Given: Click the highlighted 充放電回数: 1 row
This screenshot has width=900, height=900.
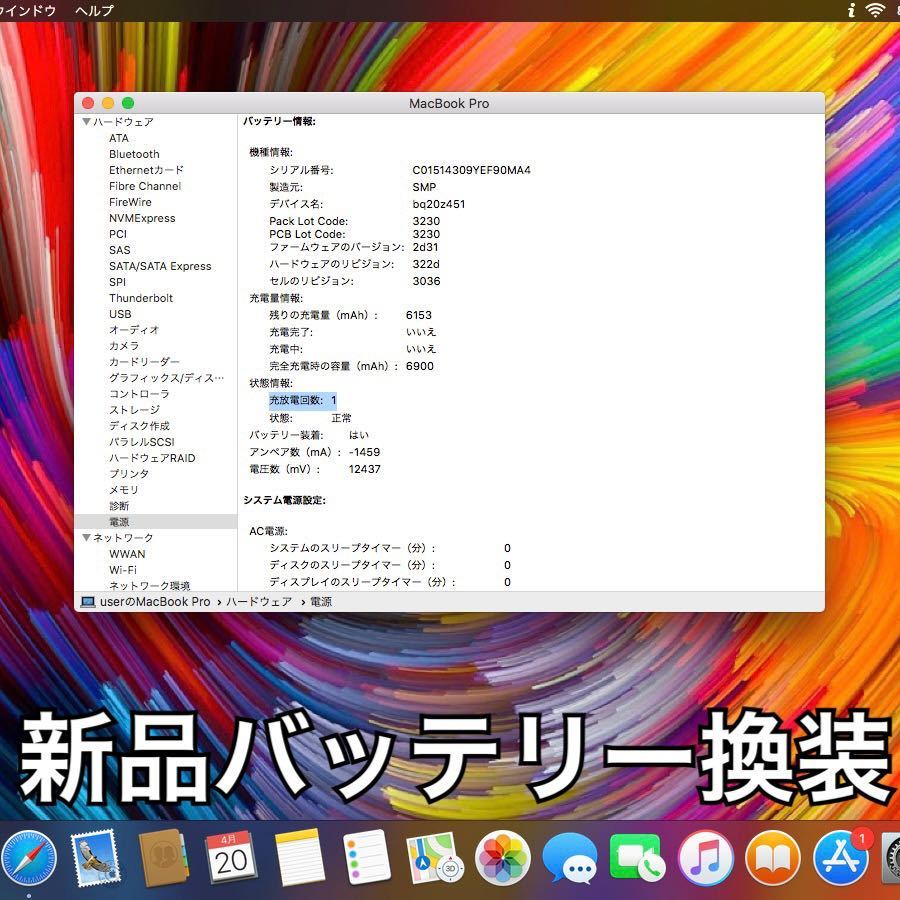Looking at the screenshot, I should (x=302, y=401).
